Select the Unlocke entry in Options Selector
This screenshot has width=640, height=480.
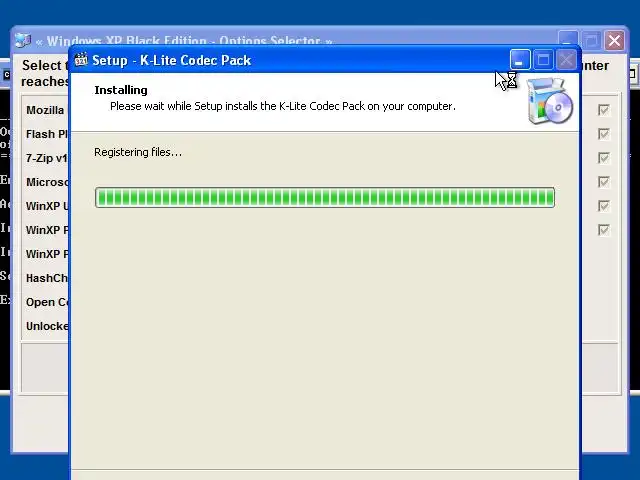(x=47, y=327)
